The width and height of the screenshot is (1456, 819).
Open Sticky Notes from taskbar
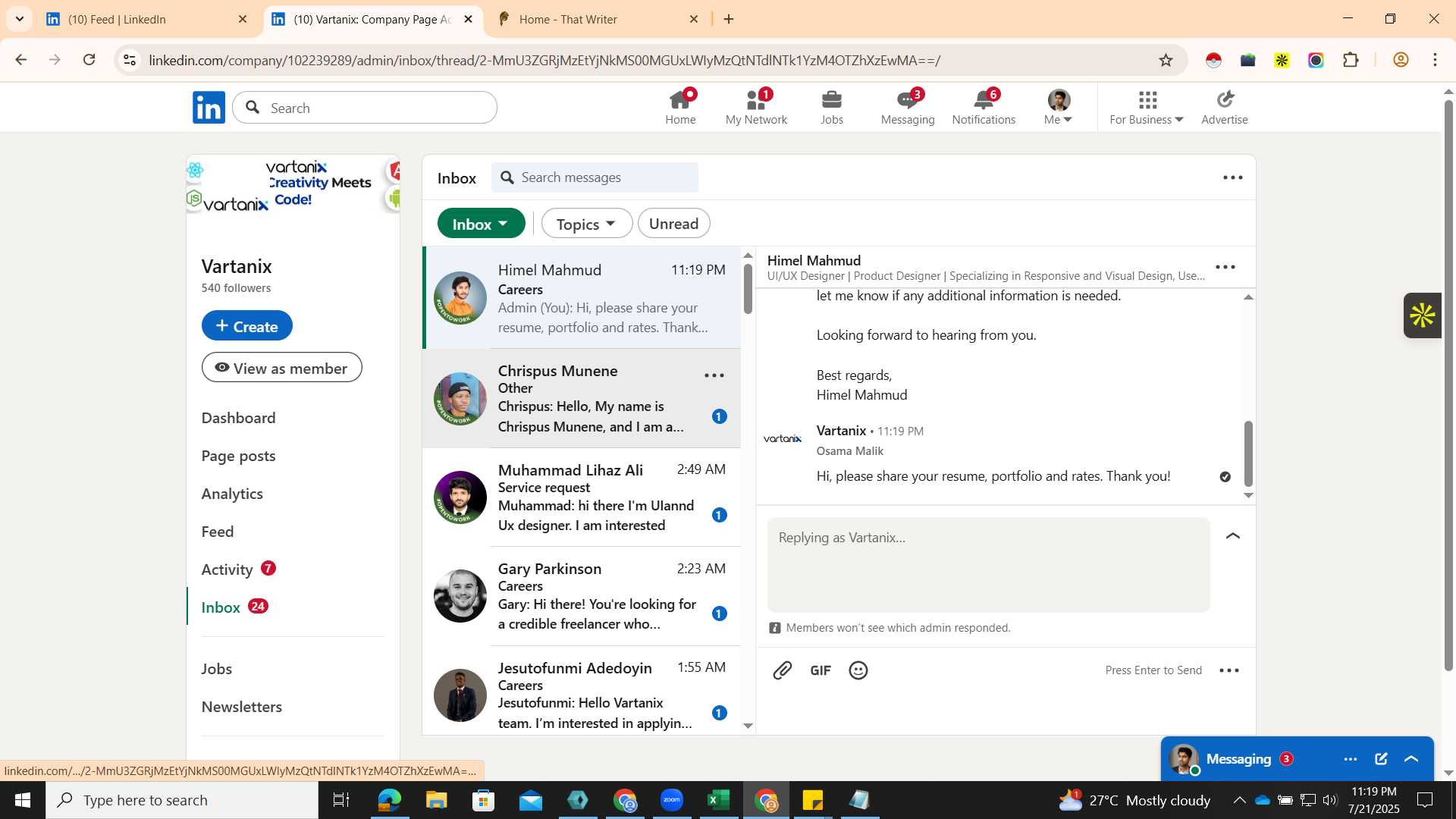click(x=812, y=800)
